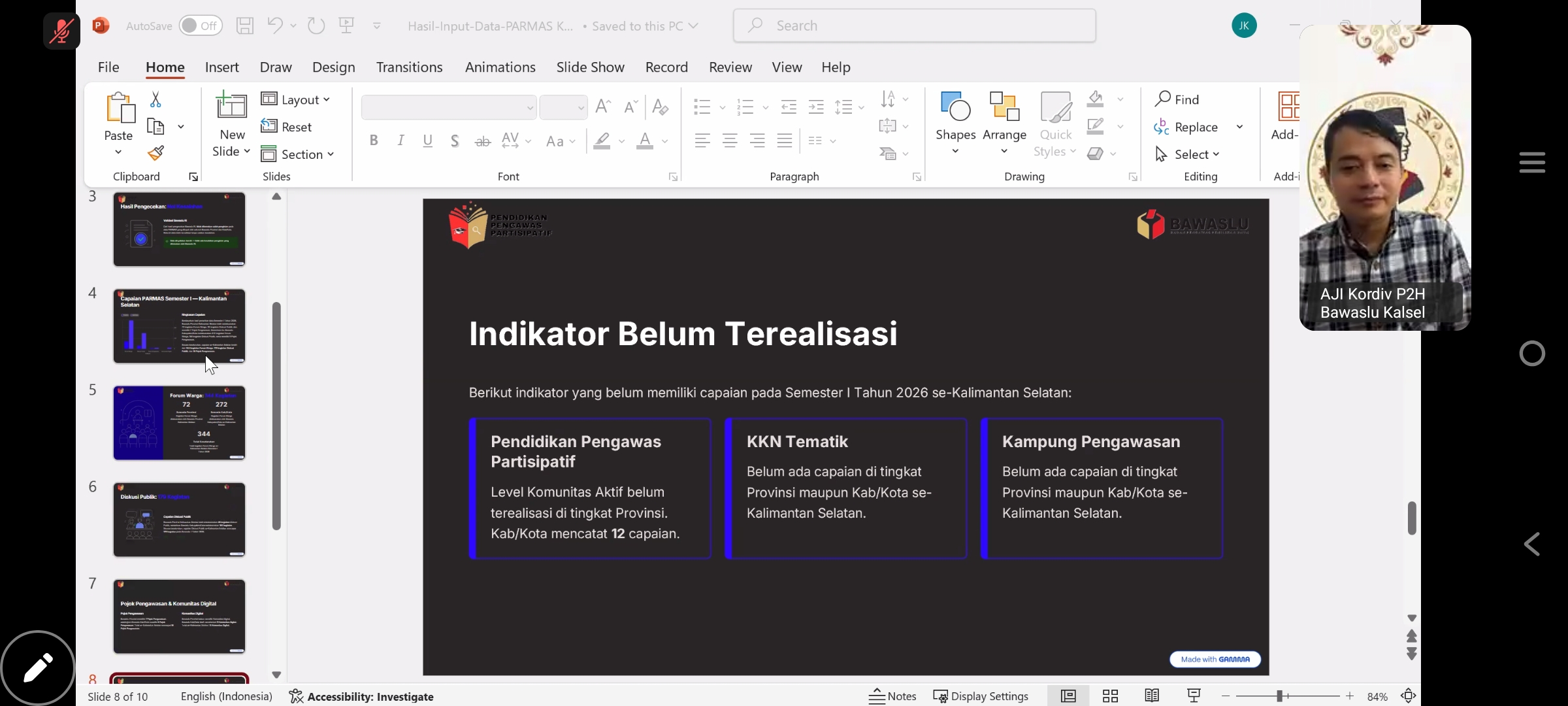Viewport: 1568px width, 706px height.
Task: Open Paragraph dialog launcher
Action: 917,177
